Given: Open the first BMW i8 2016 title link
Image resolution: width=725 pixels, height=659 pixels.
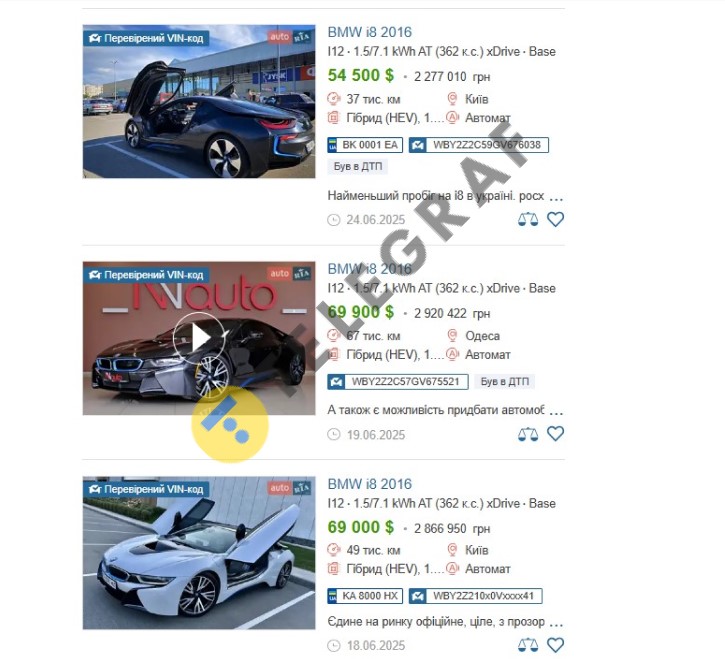Looking at the screenshot, I should coord(369,32).
